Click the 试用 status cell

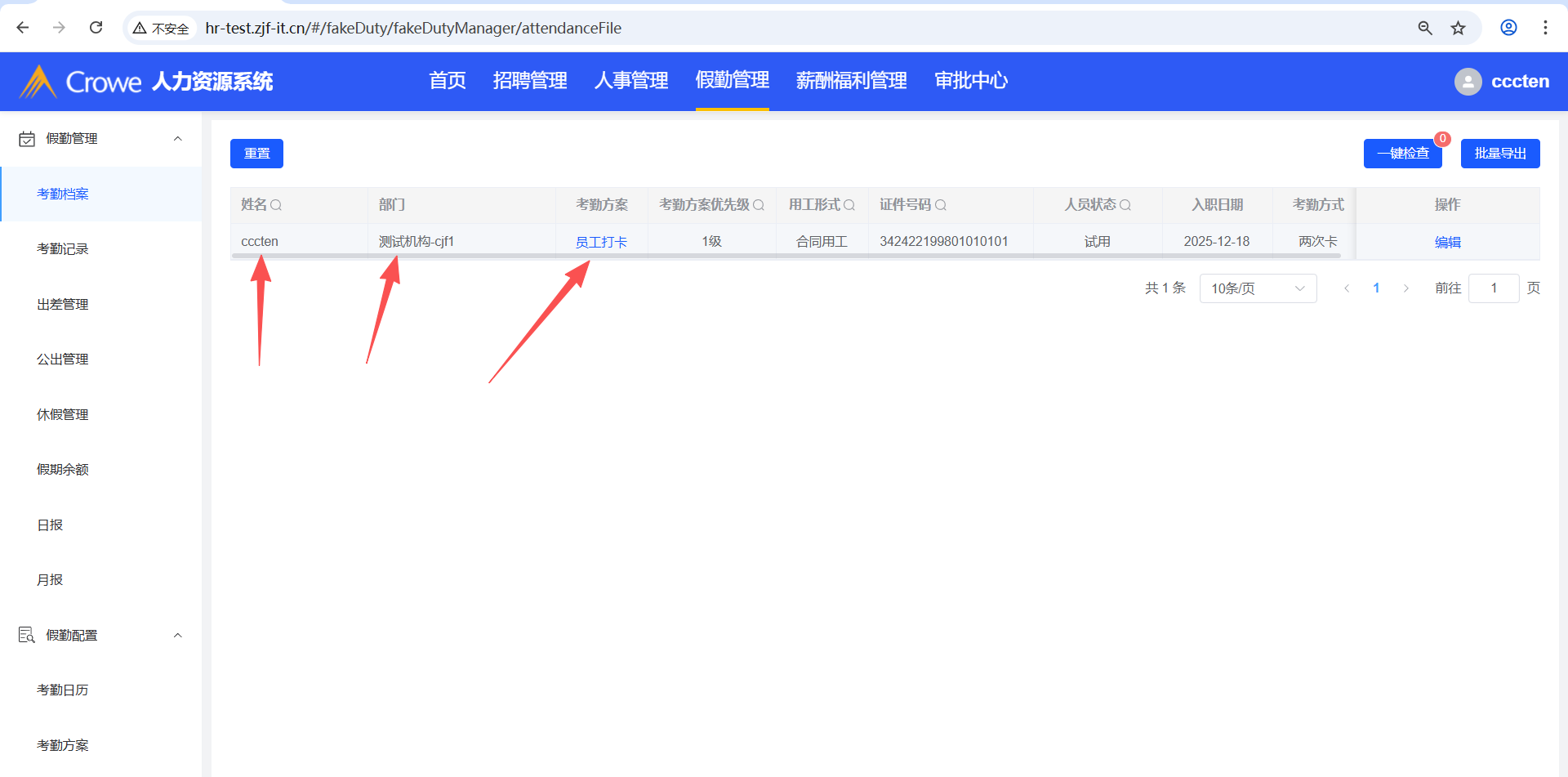tap(1097, 242)
